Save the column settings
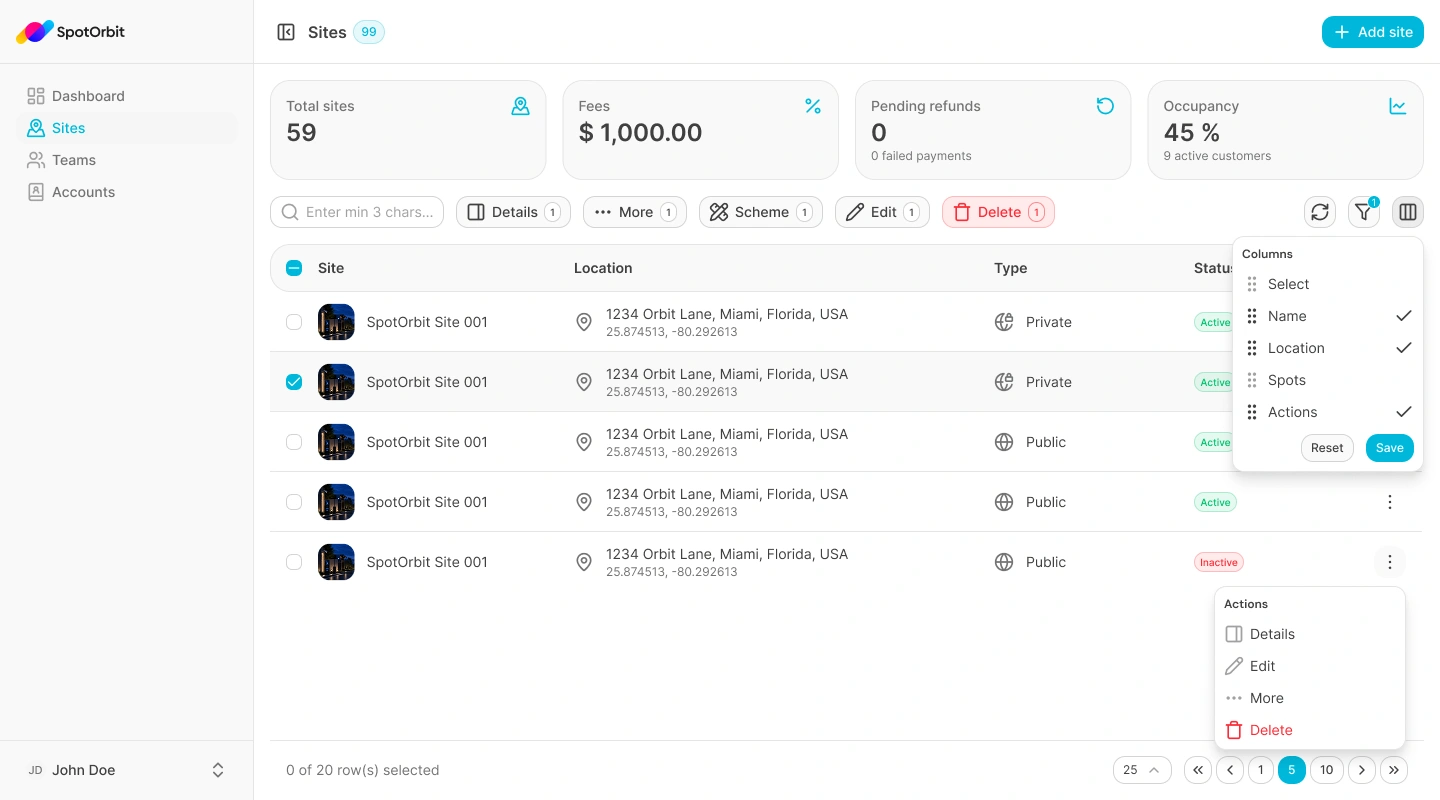 coord(1390,448)
